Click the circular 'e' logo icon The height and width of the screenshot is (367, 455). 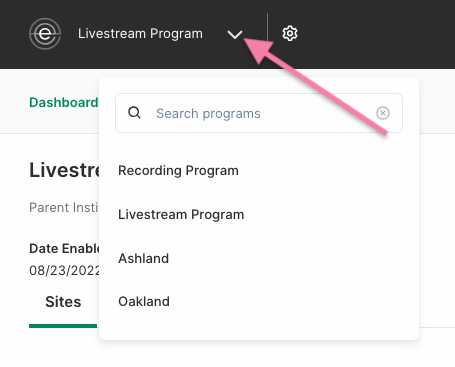[45, 34]
